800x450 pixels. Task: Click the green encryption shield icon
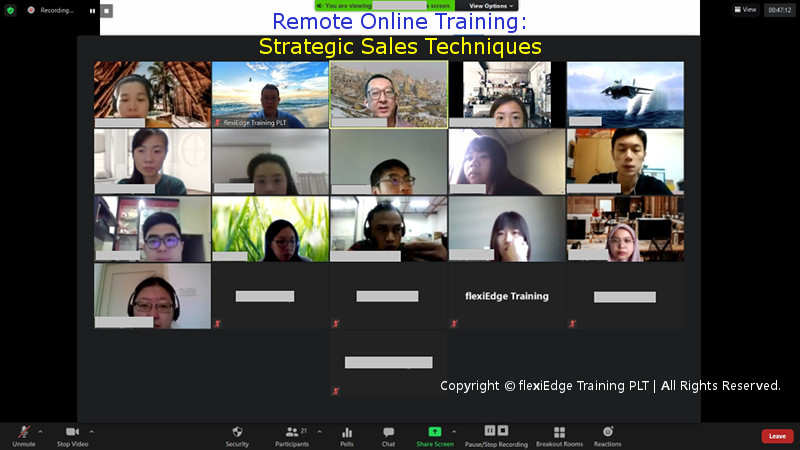[x=11, y=10]
